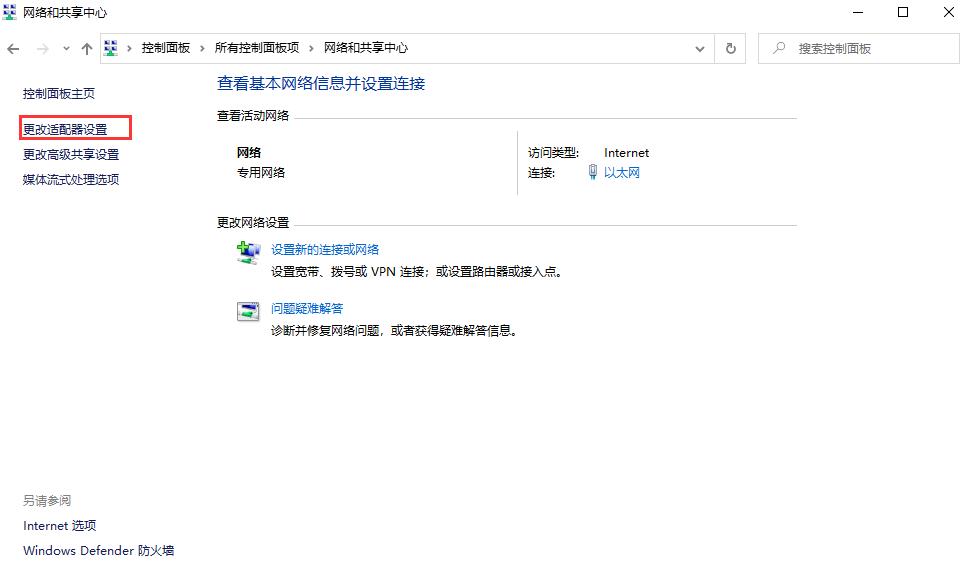
Task: Open 设置新的连接或网络 link
Action: point(325,249)
